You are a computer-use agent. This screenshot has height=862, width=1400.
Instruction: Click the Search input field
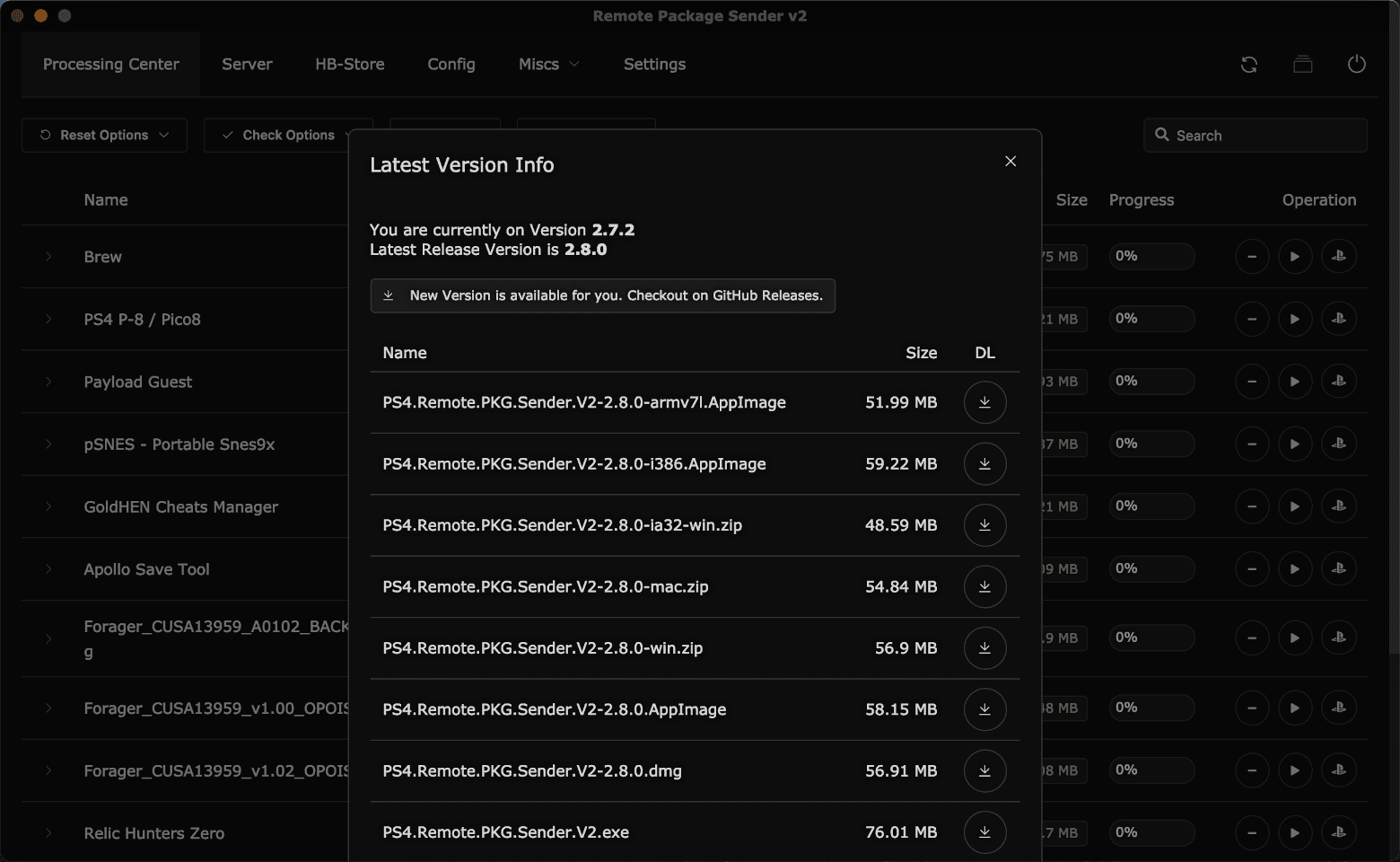(1265, 136)
